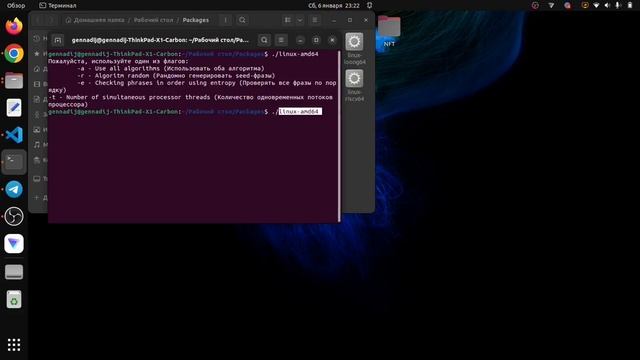Toggle list or grid view in Files
This screenshot has height=360, width=640.
coord(288,20)
